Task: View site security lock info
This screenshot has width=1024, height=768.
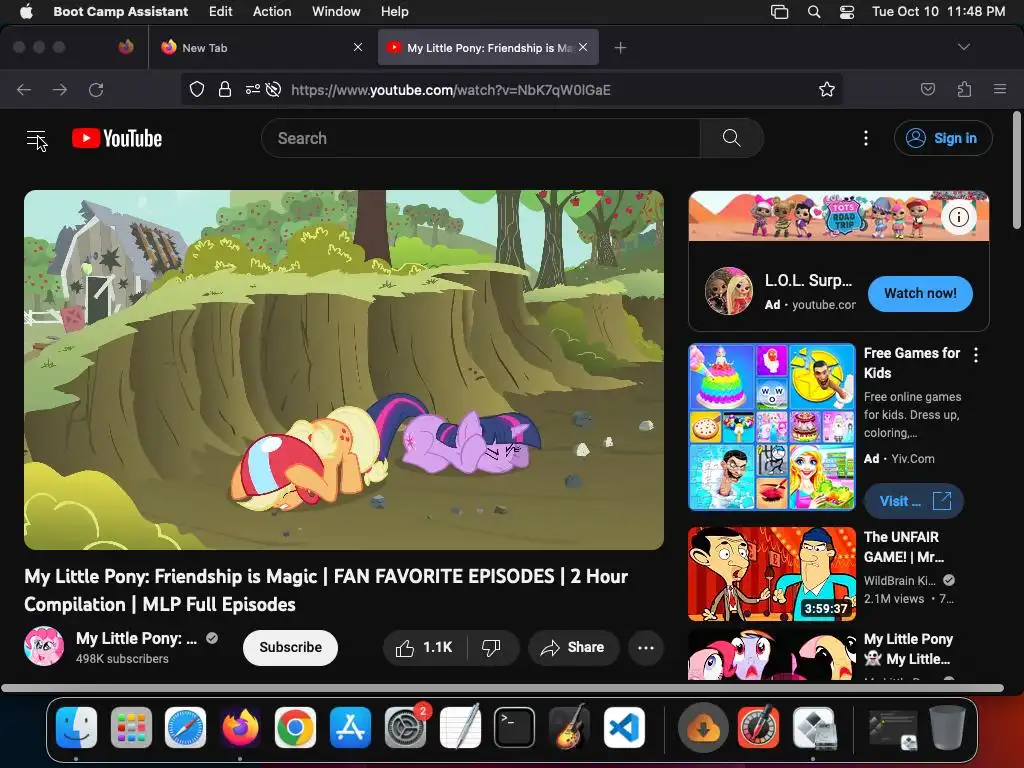Action: pos(225,89)
